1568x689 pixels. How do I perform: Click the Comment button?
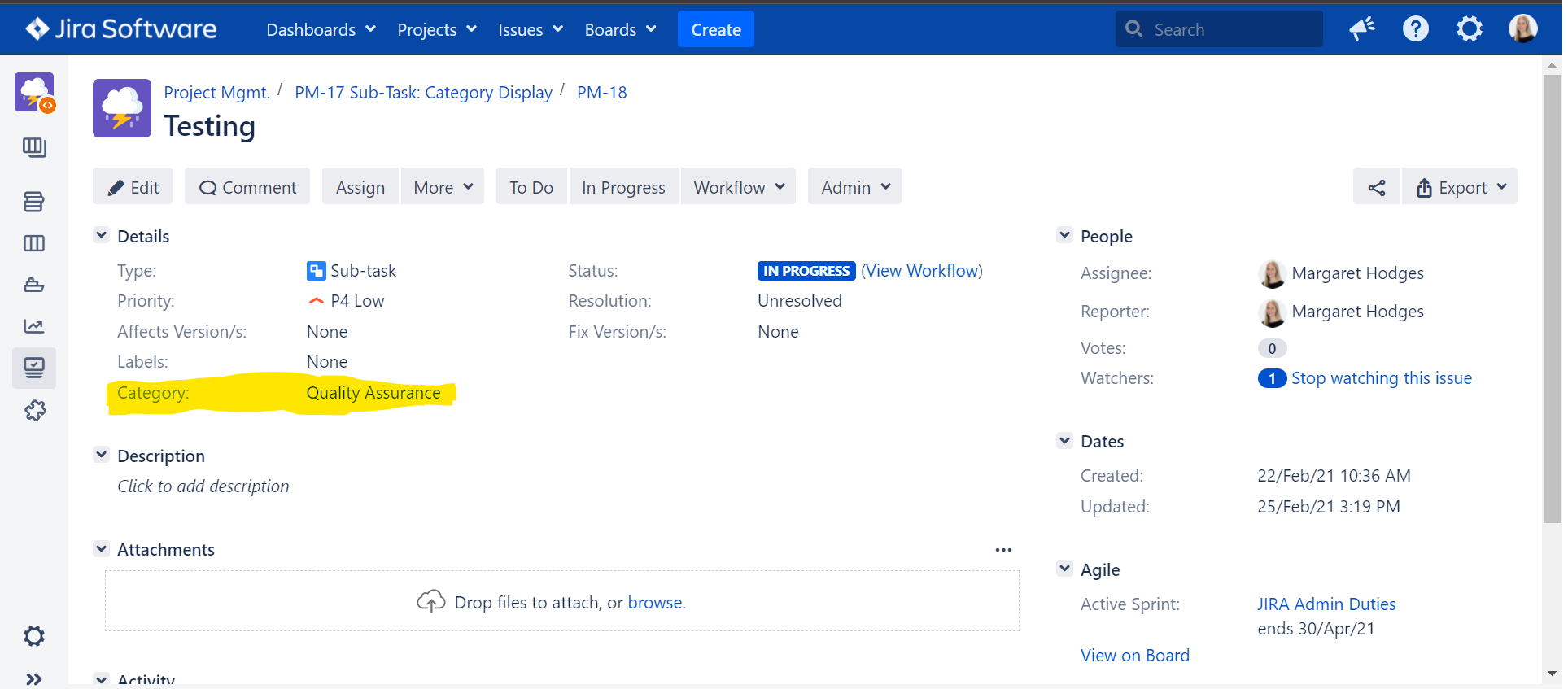pyautogui.click(x=247, y=187)
